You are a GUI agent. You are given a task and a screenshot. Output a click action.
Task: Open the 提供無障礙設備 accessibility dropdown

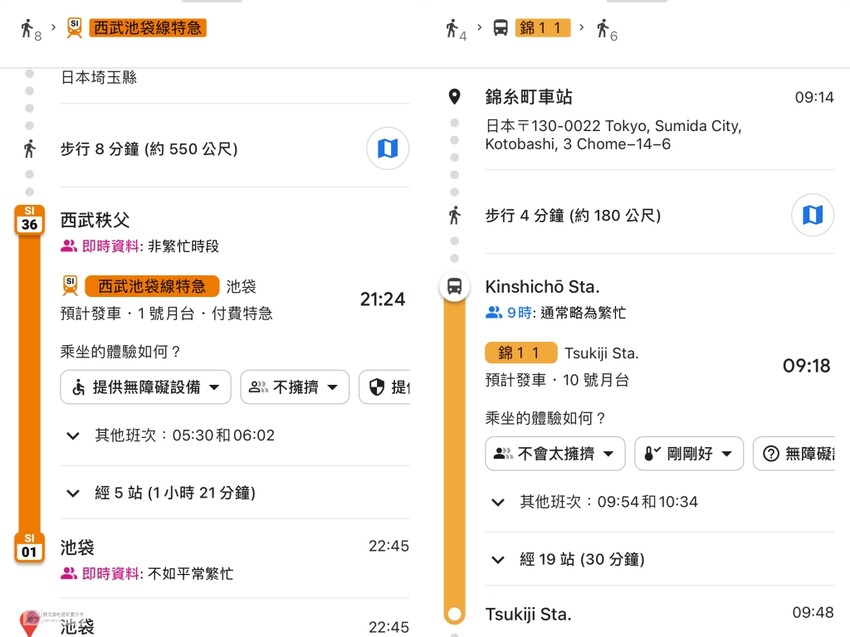(x=146, y=387)
